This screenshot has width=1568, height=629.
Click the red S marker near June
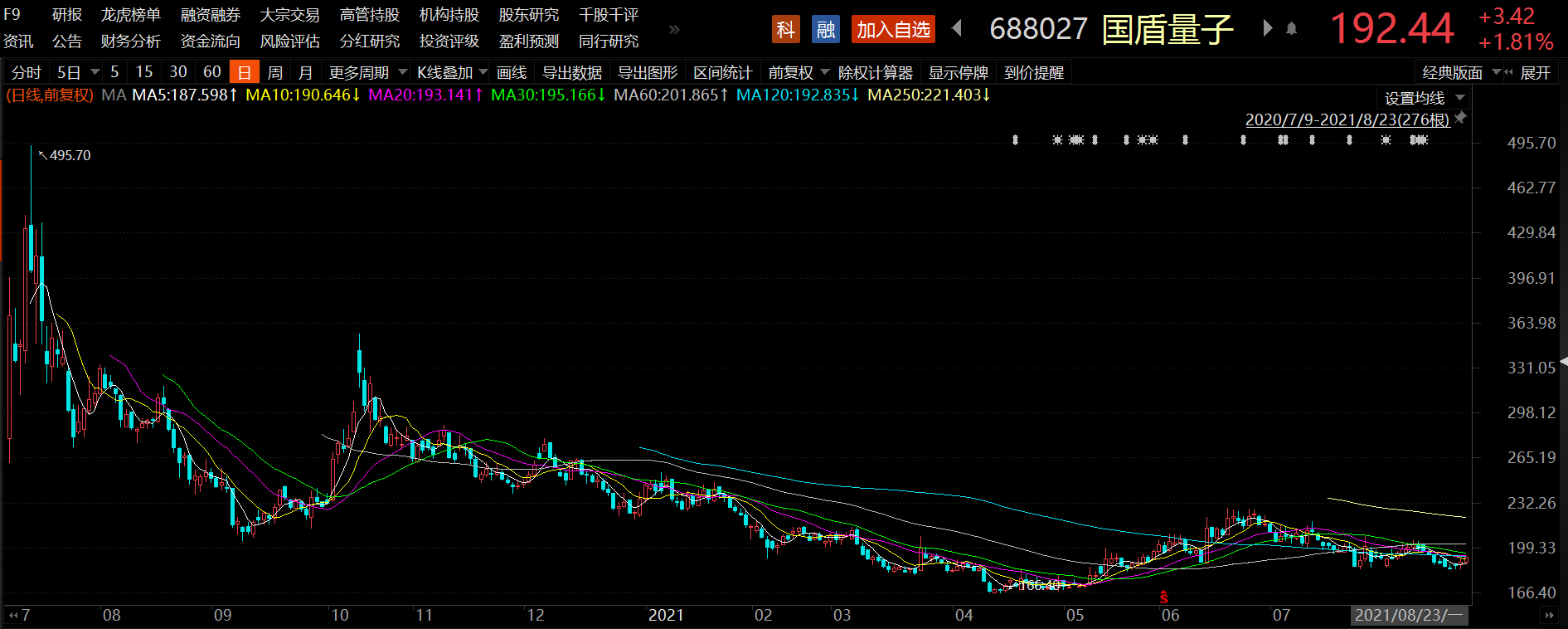[1164, 597]
